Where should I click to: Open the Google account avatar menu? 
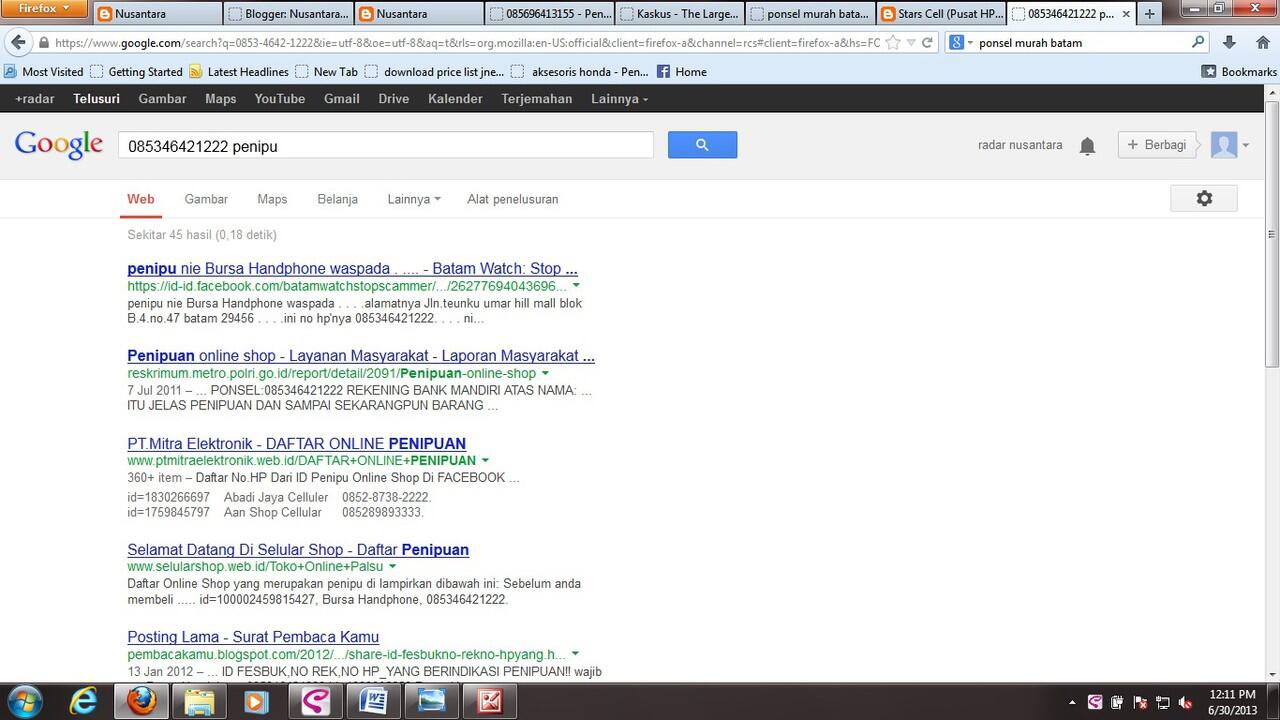[x=1230, y=145]
